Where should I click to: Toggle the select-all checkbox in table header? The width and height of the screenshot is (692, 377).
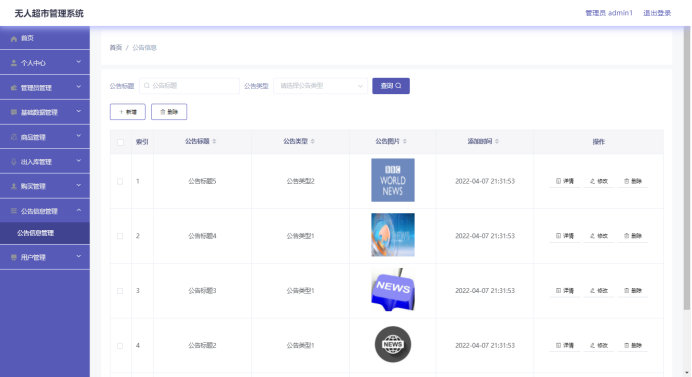120,142
